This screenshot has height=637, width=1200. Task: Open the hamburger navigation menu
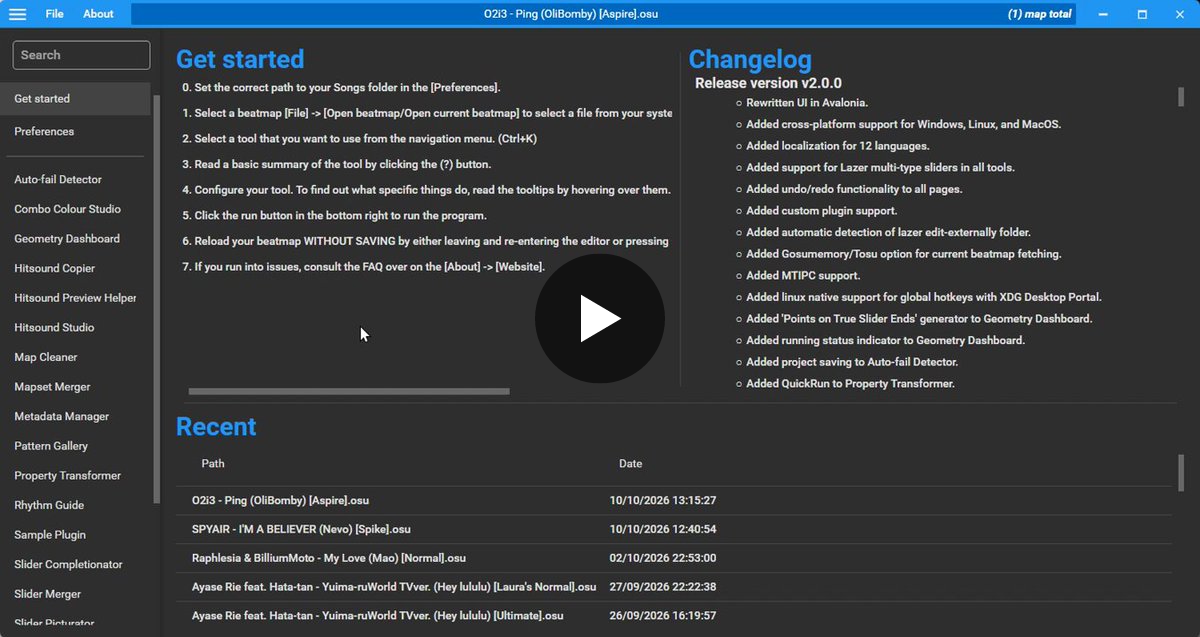[18, 14]
